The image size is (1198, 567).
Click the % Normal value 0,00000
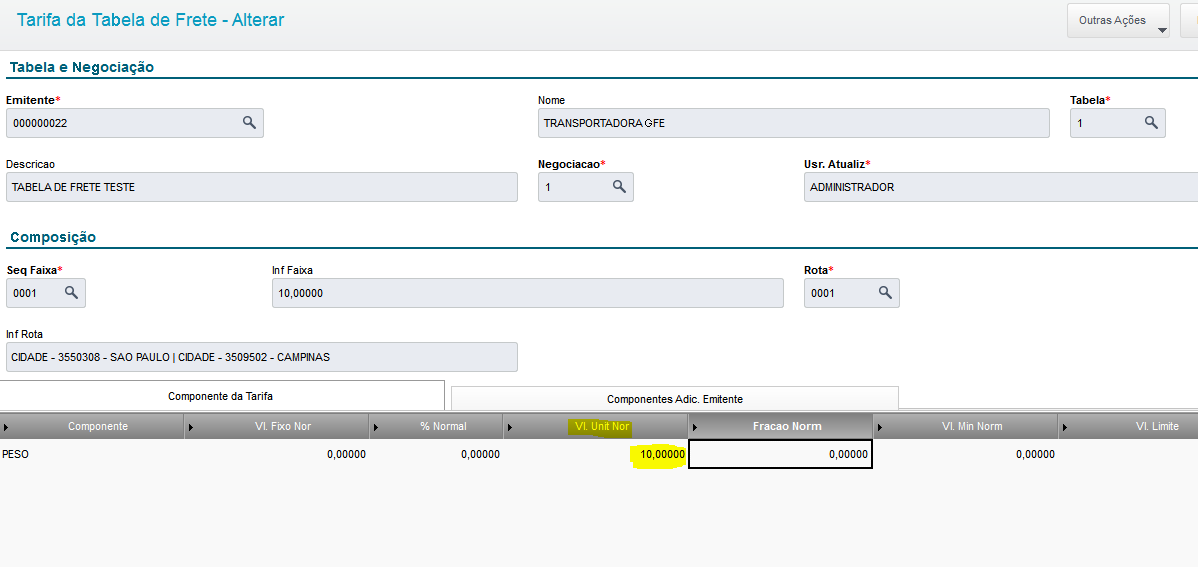[x=480, y=455]
